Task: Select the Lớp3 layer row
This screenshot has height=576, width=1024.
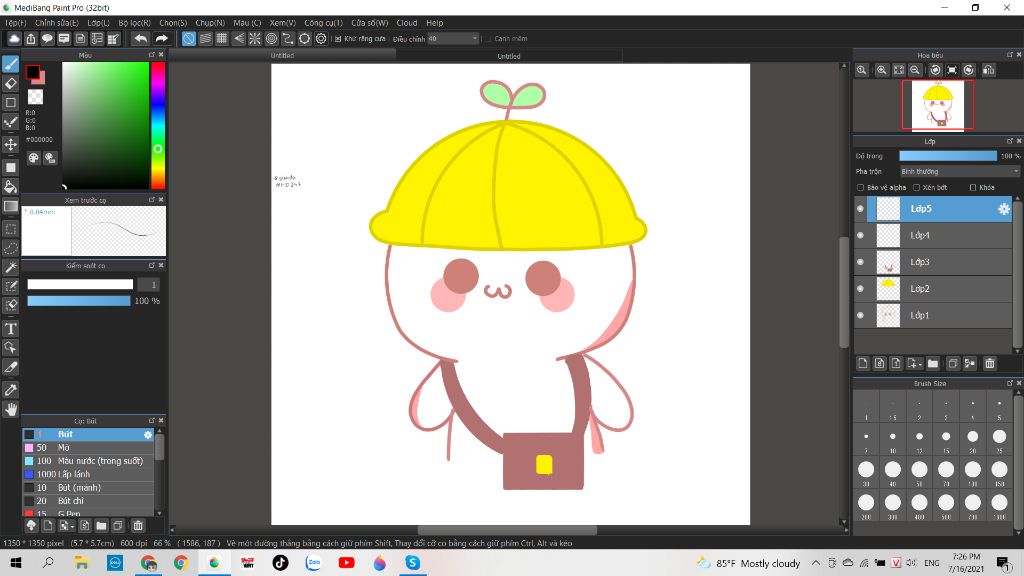Action: 933,262
